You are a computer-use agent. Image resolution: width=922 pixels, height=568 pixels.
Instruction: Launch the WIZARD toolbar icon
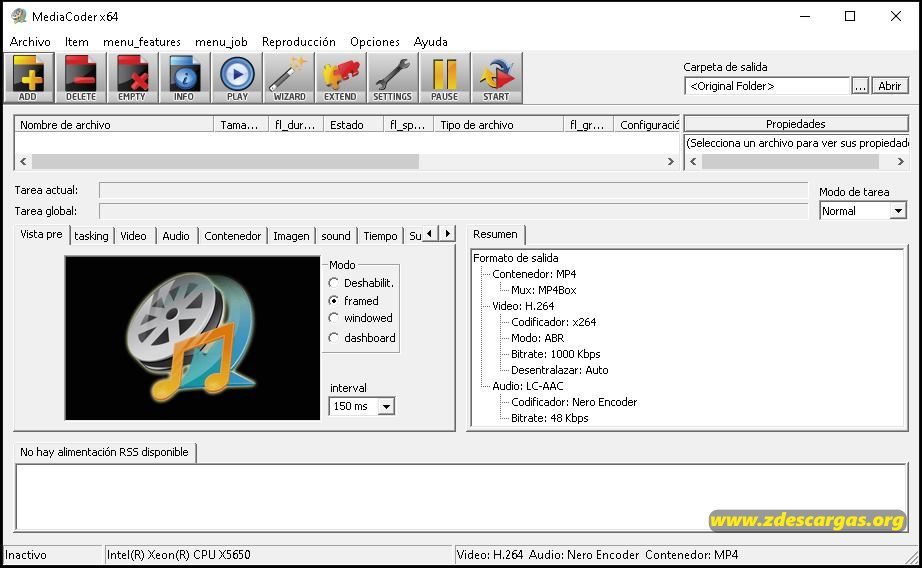click(x=289, y=78)
